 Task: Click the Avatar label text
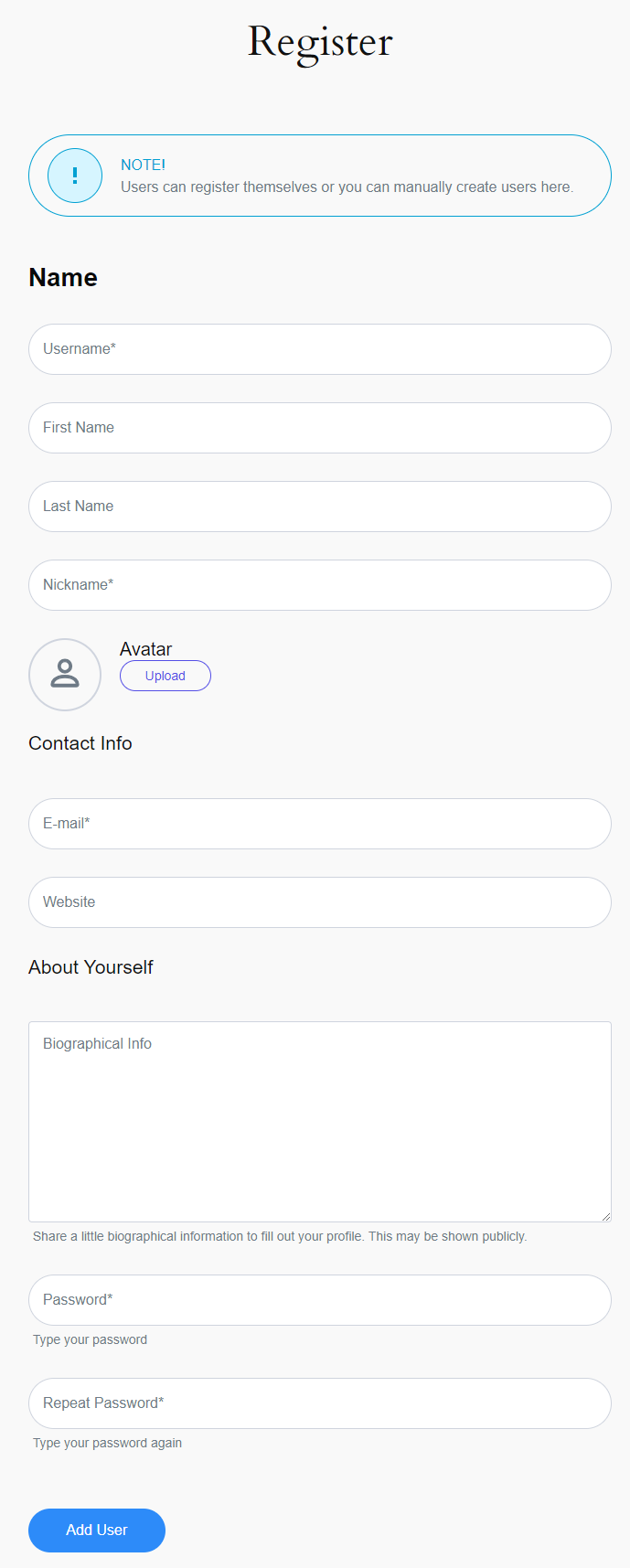coord(146,649)
